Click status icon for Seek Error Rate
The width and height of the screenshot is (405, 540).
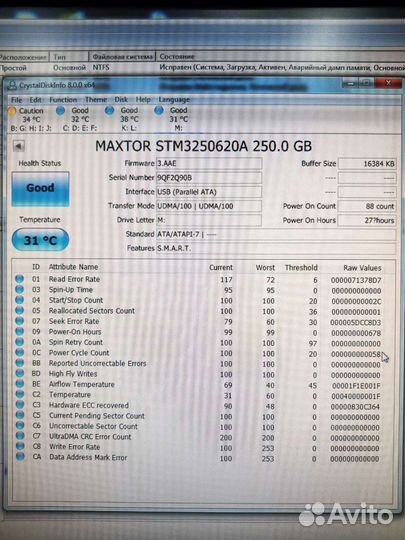[x=20, y=321]
